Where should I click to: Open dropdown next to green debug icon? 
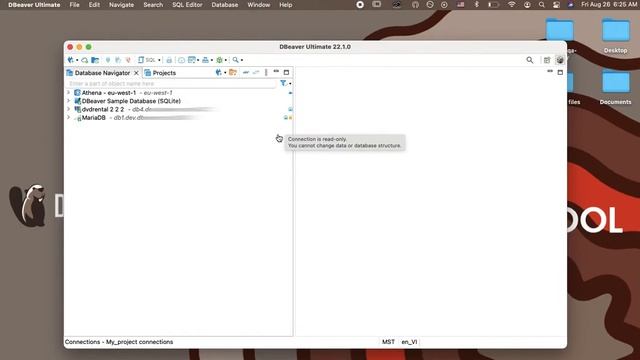coord(225,60)
